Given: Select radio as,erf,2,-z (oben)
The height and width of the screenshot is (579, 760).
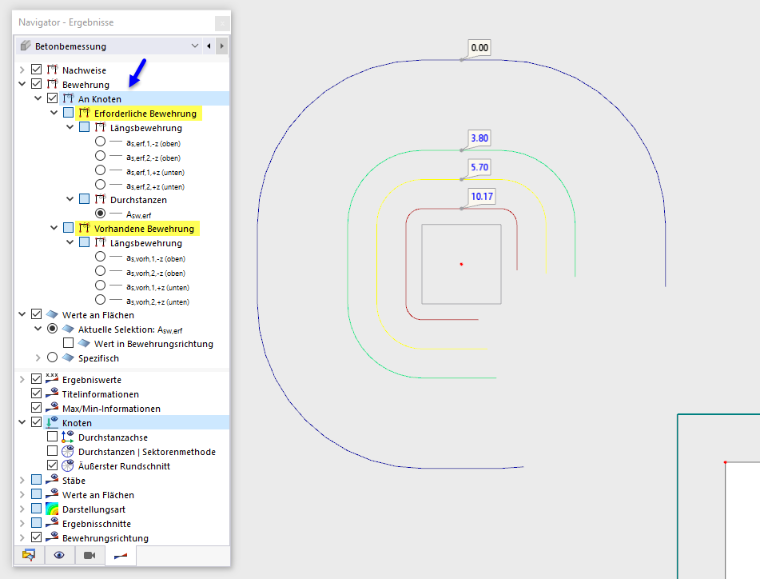Looking at the screenshot, I should [100, 156].
